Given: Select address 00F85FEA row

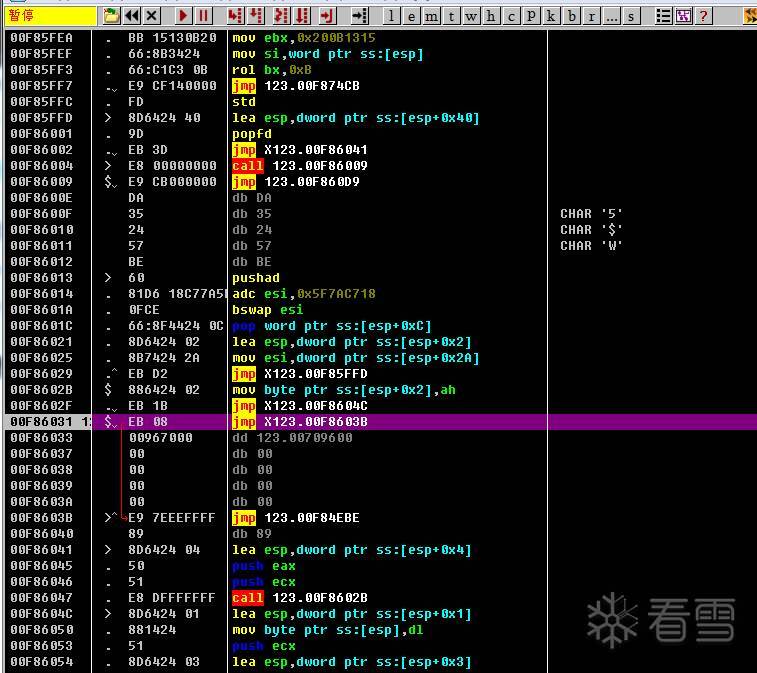Looking at the screenshot, I should pyautogui.click(x=380, y=38).
